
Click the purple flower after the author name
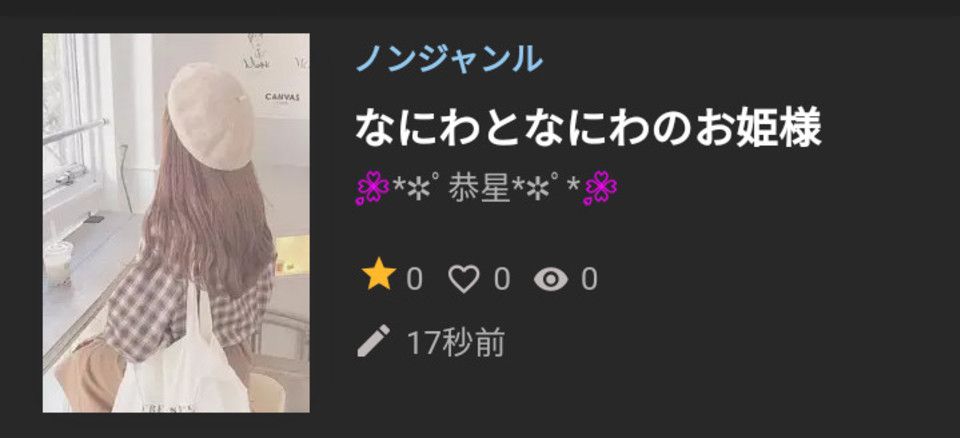(600, 188)
